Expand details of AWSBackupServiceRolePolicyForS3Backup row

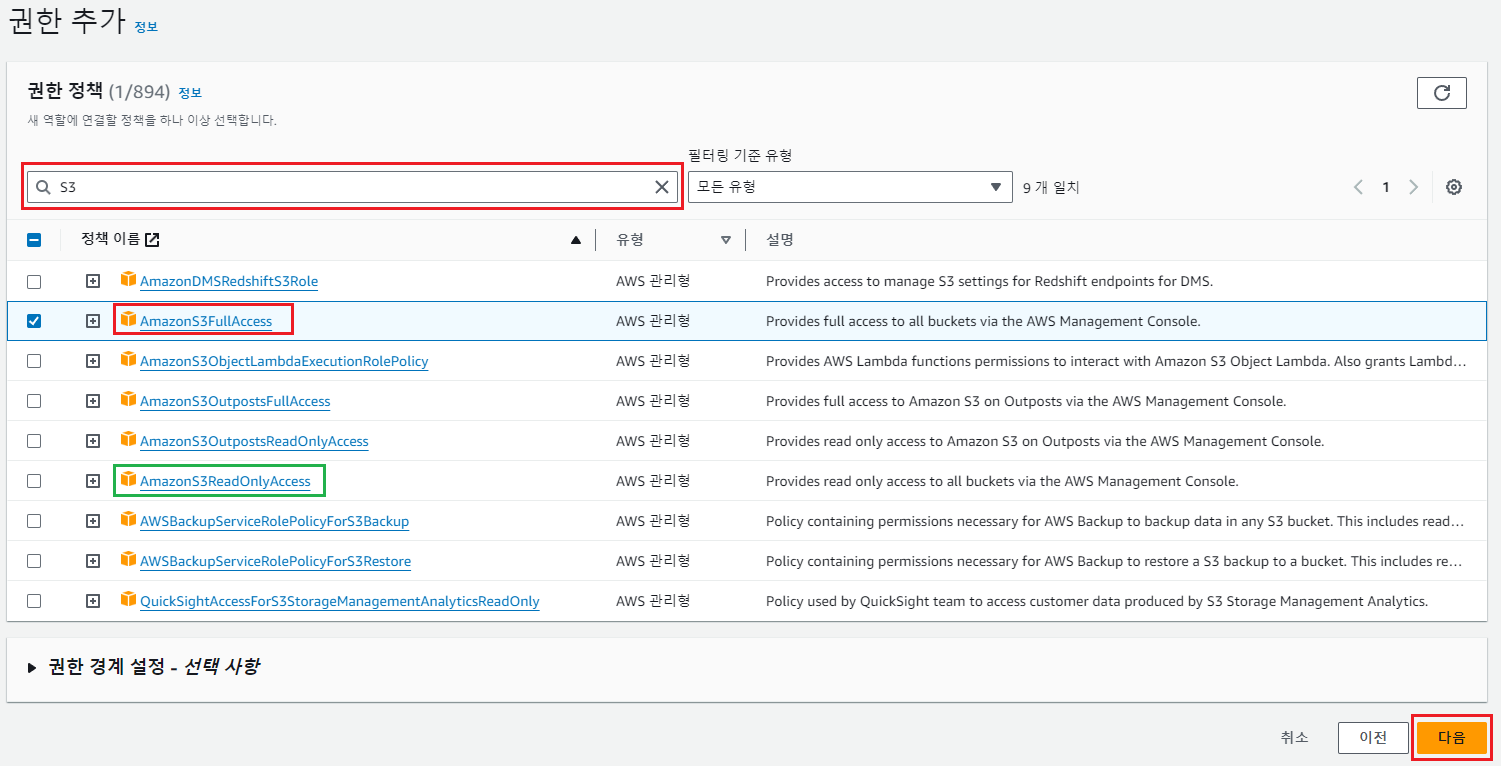93,521
